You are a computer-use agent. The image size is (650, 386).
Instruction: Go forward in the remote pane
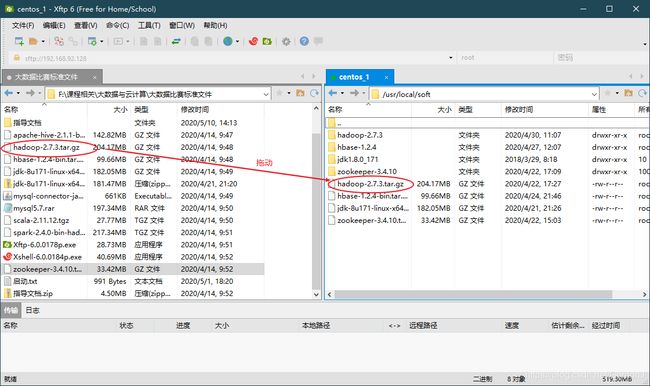click(354, 93)
